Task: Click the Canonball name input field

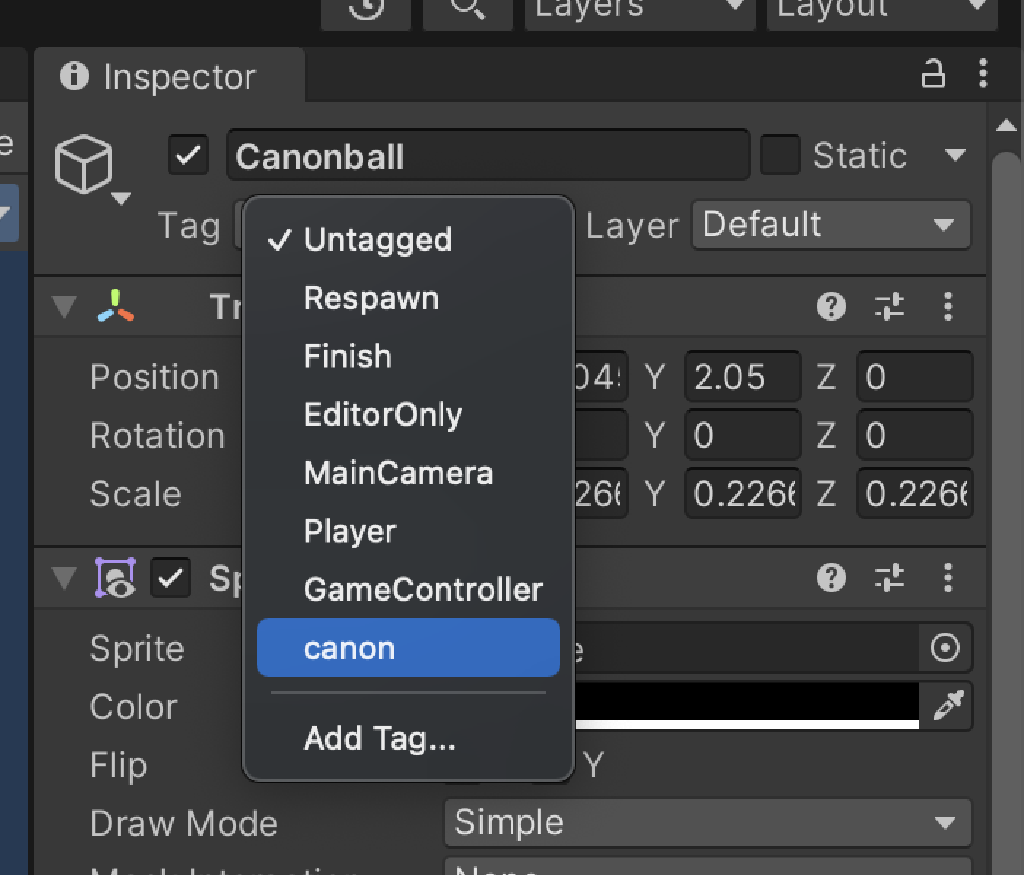Action: 488,155
